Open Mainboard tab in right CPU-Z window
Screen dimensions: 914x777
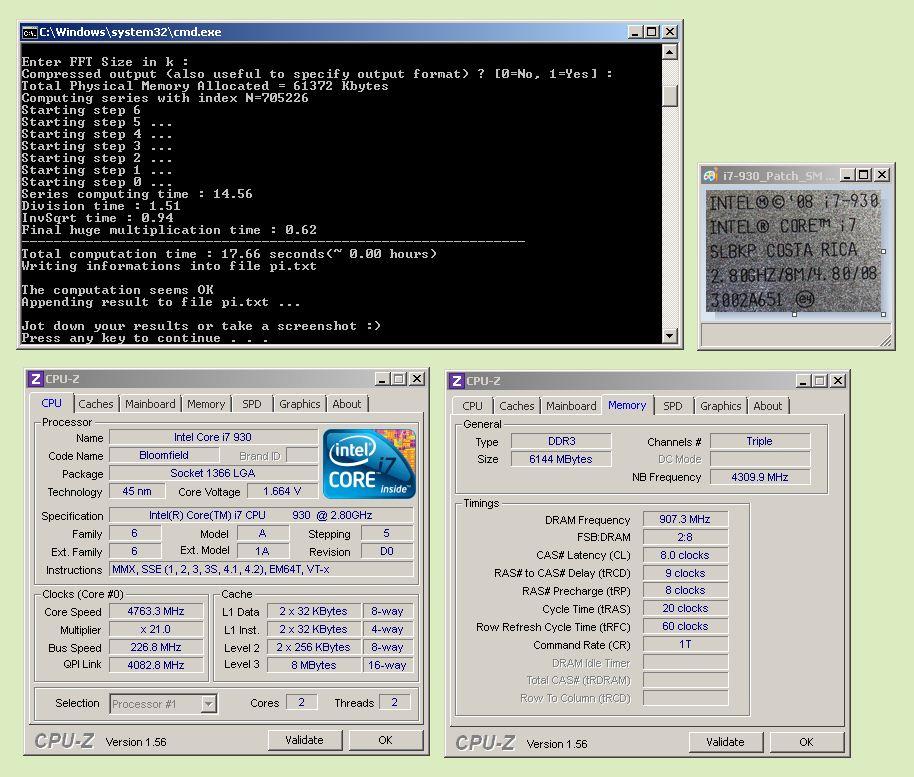[x=571, y=406]
